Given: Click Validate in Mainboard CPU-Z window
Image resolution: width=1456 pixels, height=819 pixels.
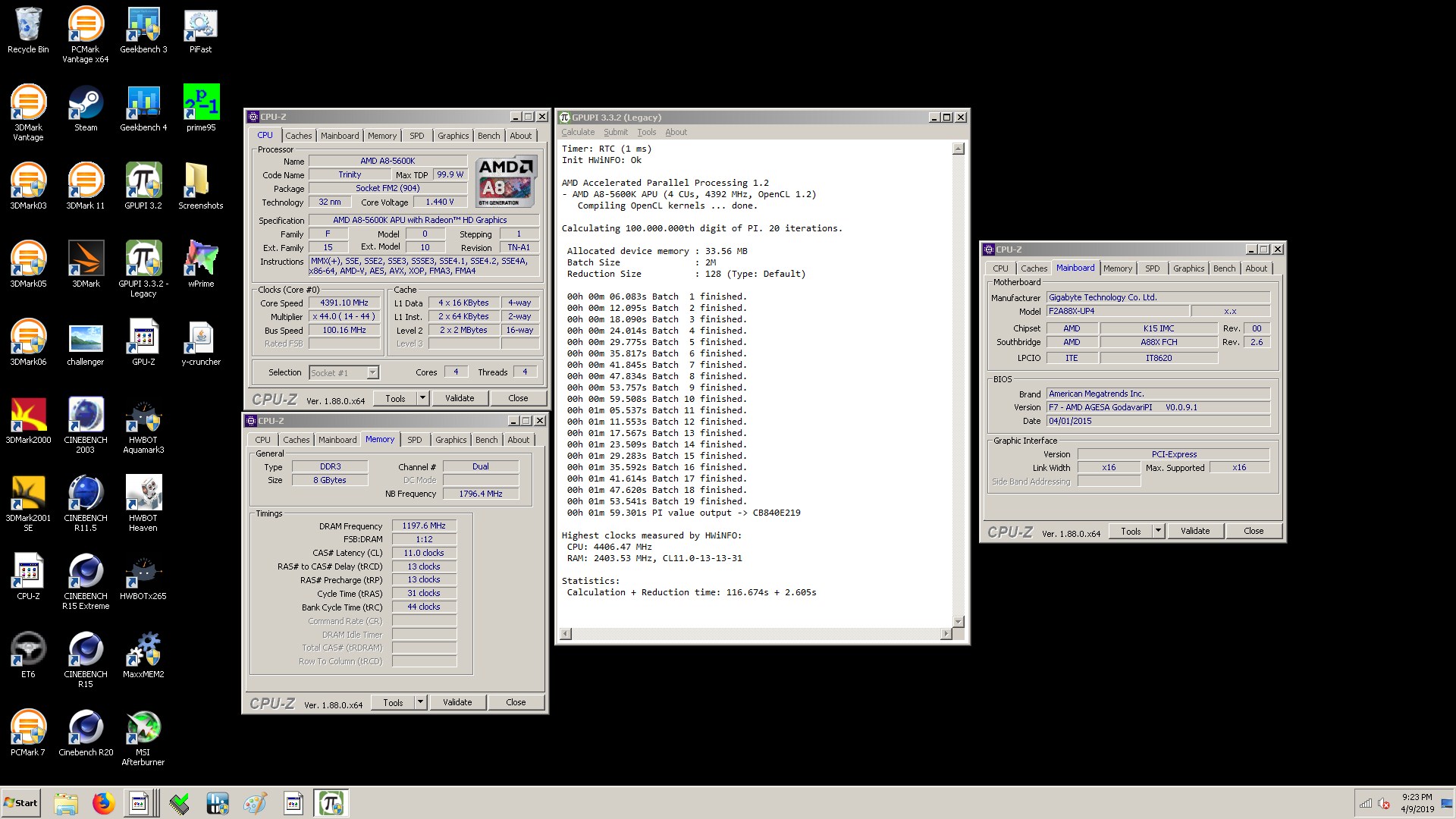Looking at the screenshot, I should (x=1195, y=531).
